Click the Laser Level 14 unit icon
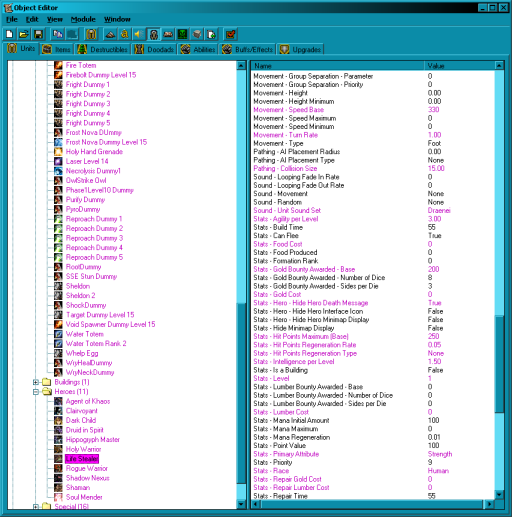The image size is (512, 517). point(58,161)
